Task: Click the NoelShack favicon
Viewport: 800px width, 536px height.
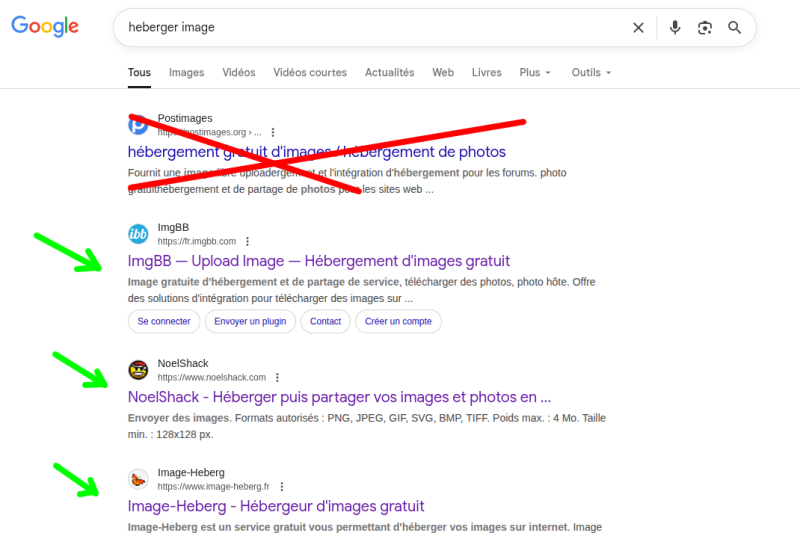Action: coord(138,370)
